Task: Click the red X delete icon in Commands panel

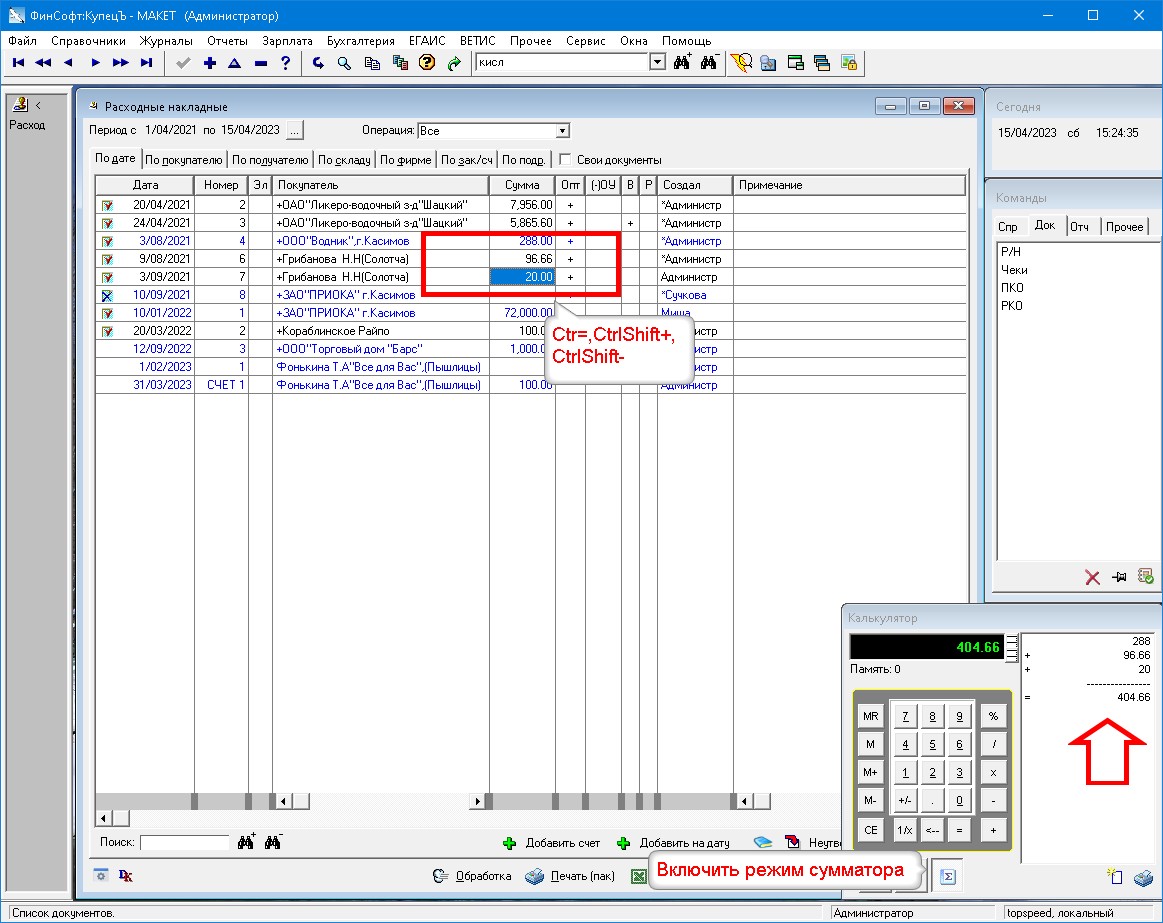Action: (x=1093, y=577)
